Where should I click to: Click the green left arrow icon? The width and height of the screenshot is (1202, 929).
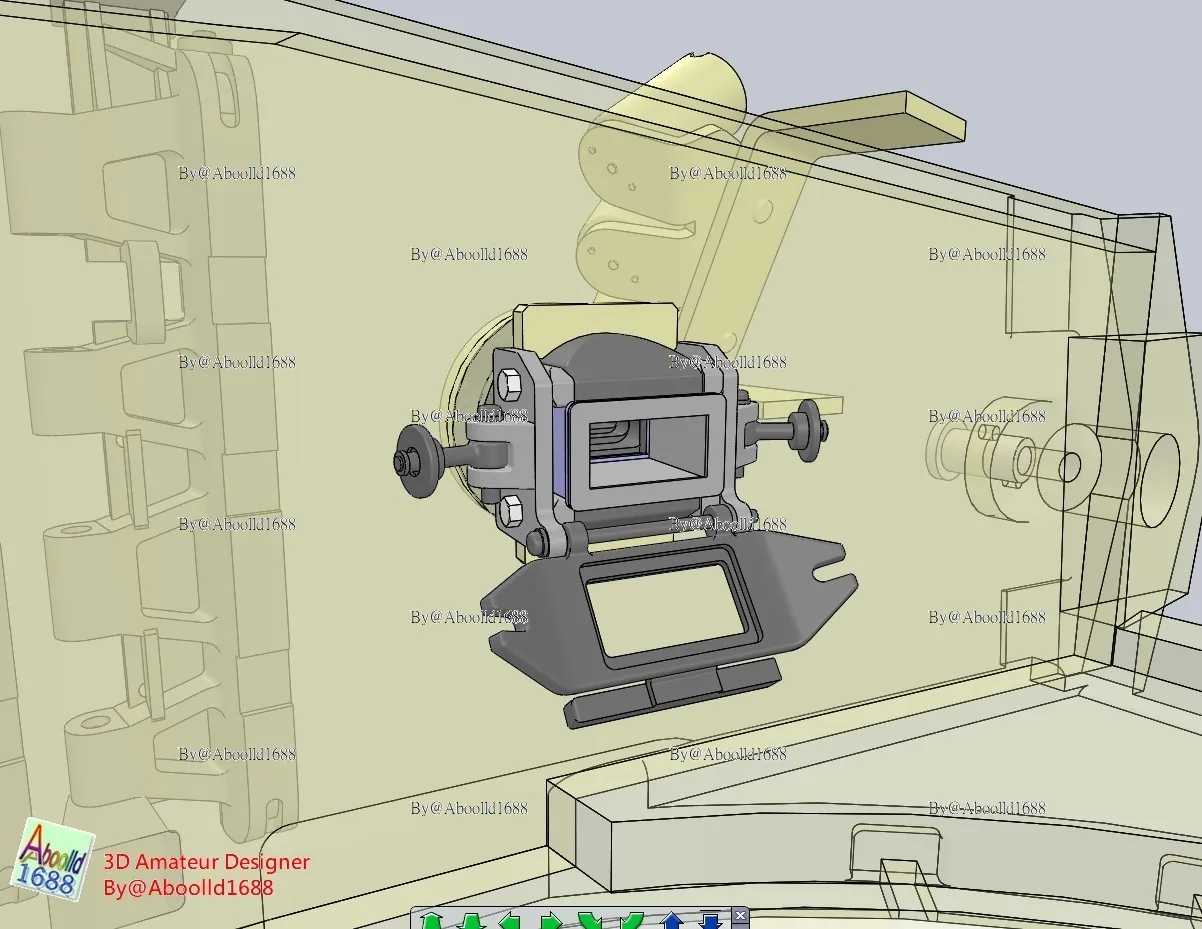tap(509, 920)
